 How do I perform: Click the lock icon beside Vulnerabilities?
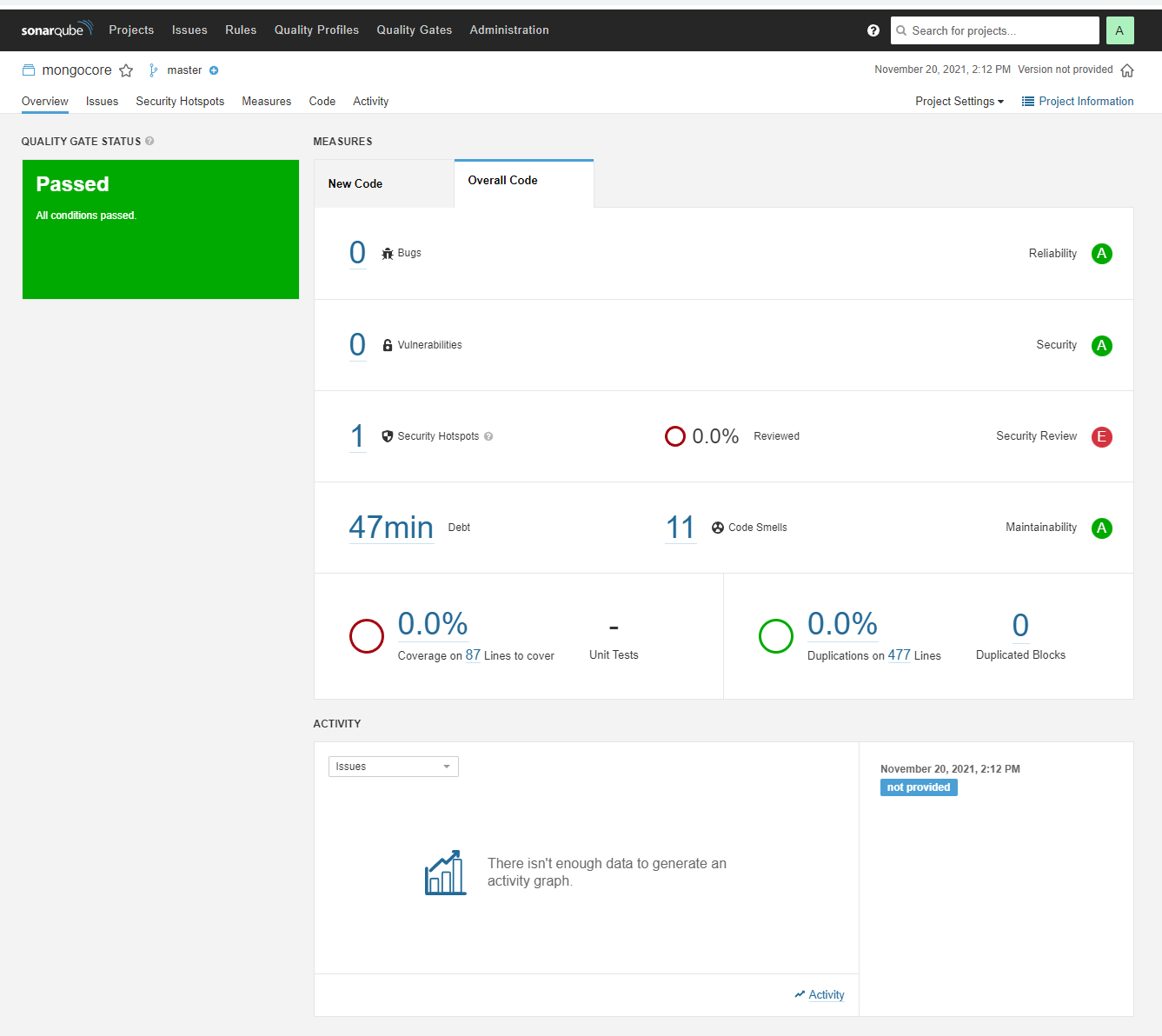[x=387, y=344]
